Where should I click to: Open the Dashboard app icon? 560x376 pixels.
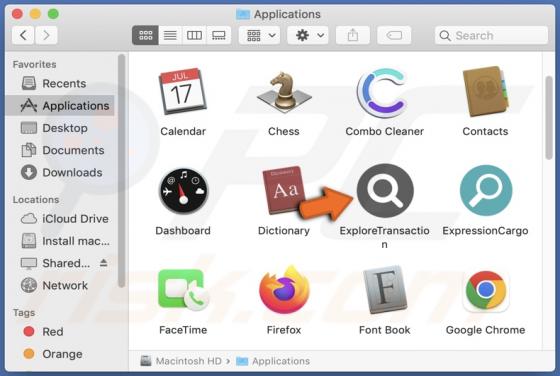(183, 191)
